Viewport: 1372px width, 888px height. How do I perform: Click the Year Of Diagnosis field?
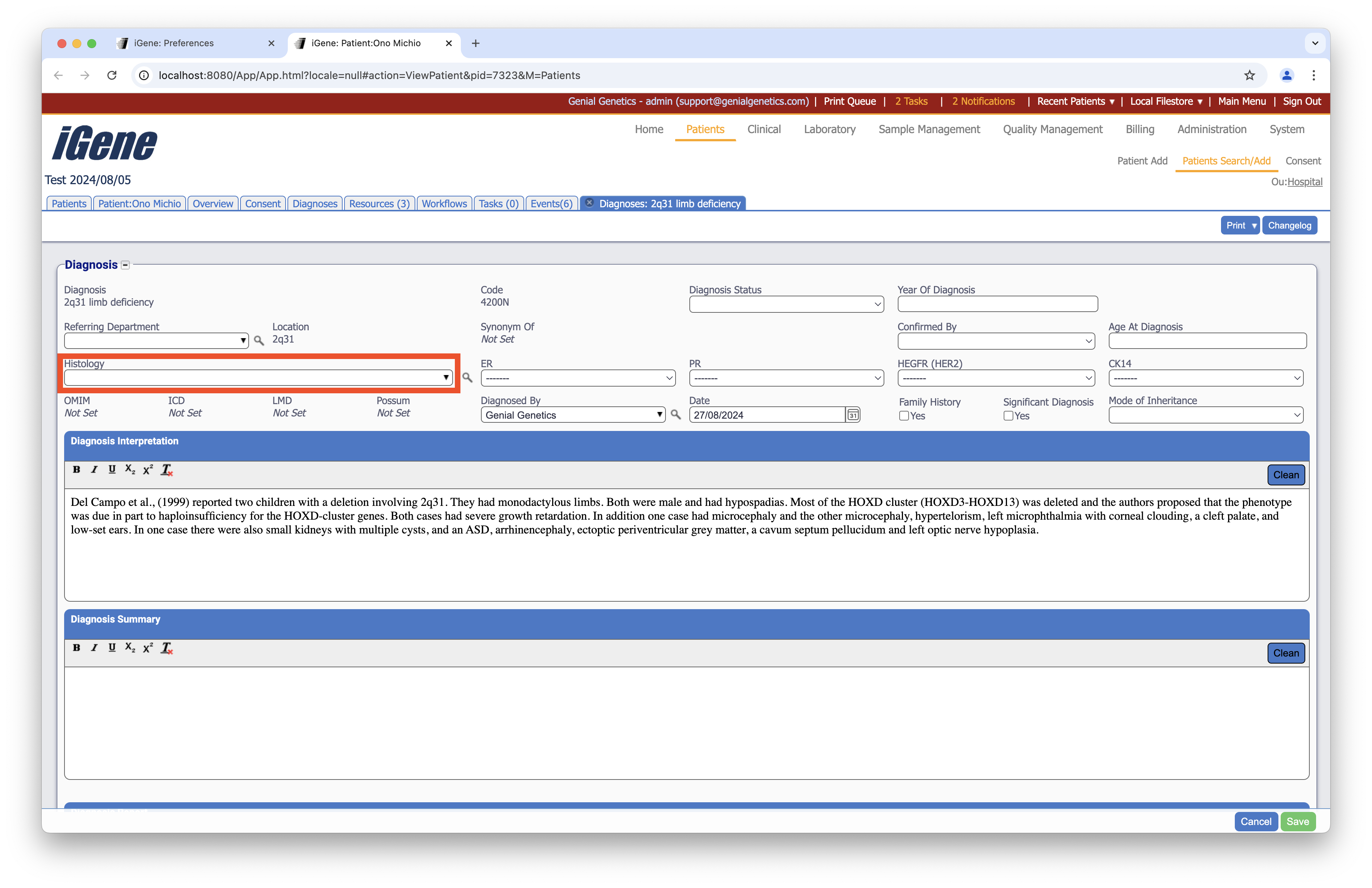pyautogui.click(x=997, y=304)
